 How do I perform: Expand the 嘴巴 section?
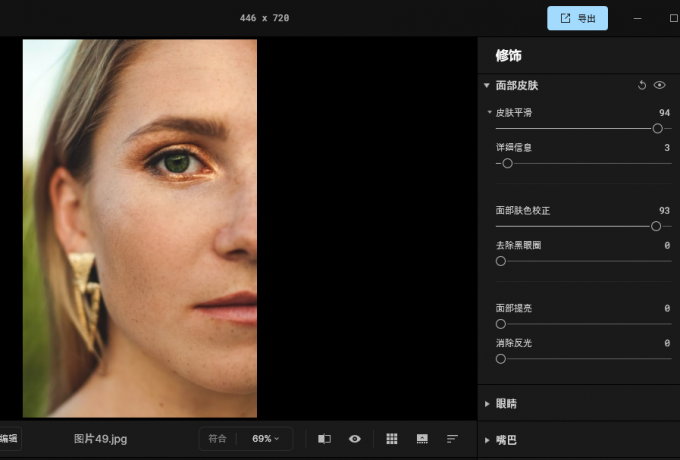[487, 440]
